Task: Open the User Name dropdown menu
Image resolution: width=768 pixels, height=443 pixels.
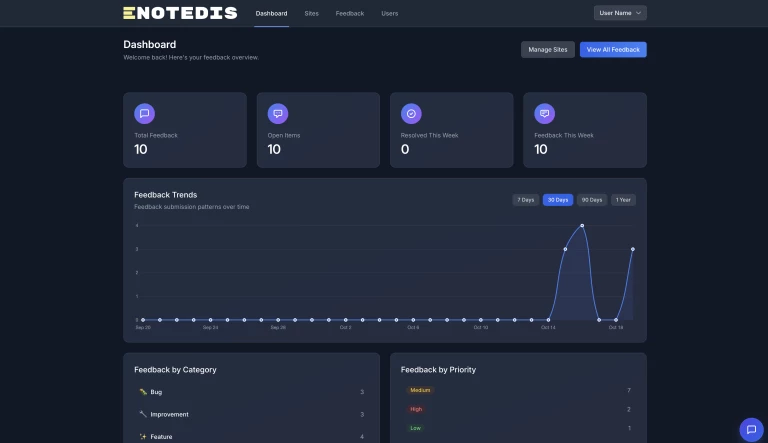Action: (620, 13)
